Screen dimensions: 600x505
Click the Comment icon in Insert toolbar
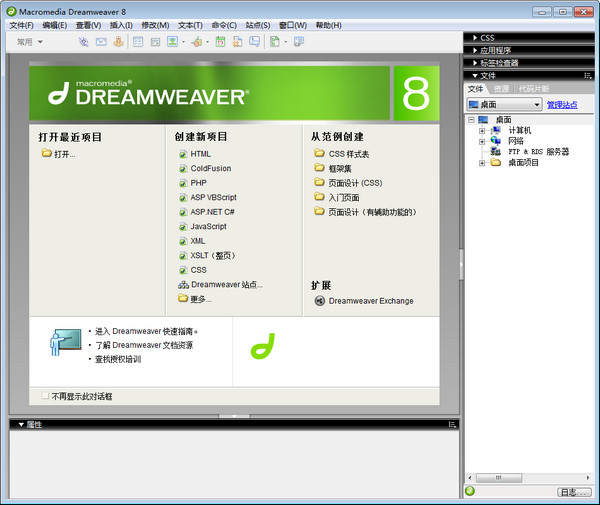[255, 42]
